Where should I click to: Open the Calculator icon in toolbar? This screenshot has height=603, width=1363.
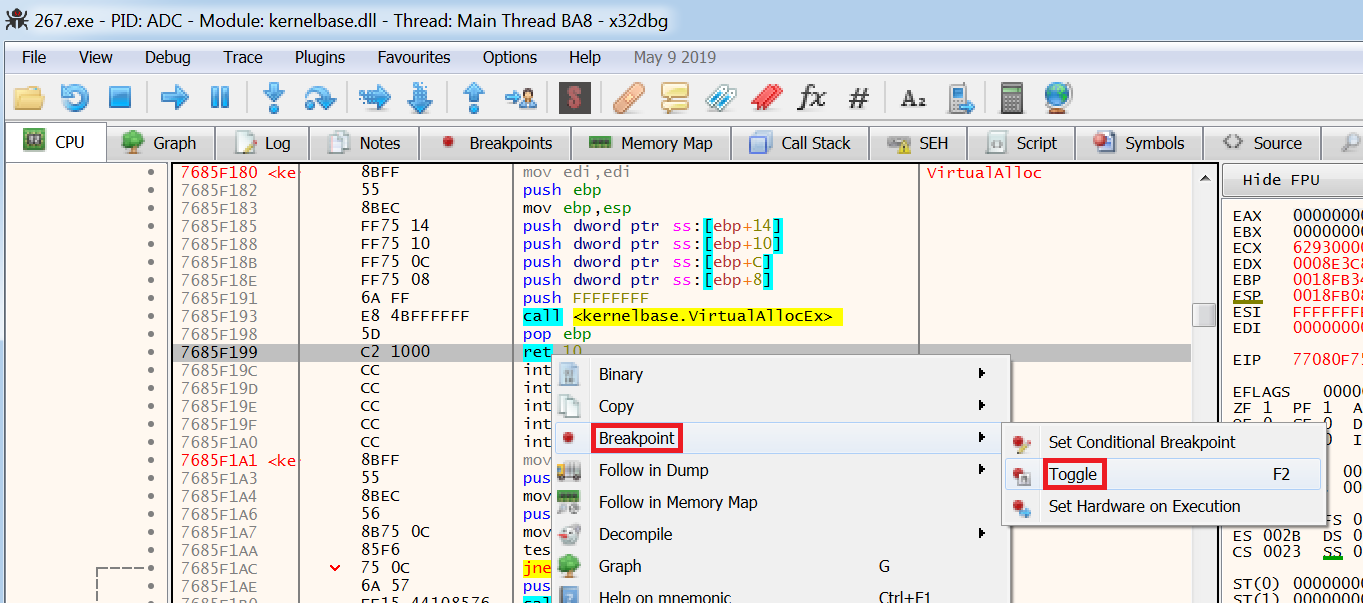(x=1011, y=97)
